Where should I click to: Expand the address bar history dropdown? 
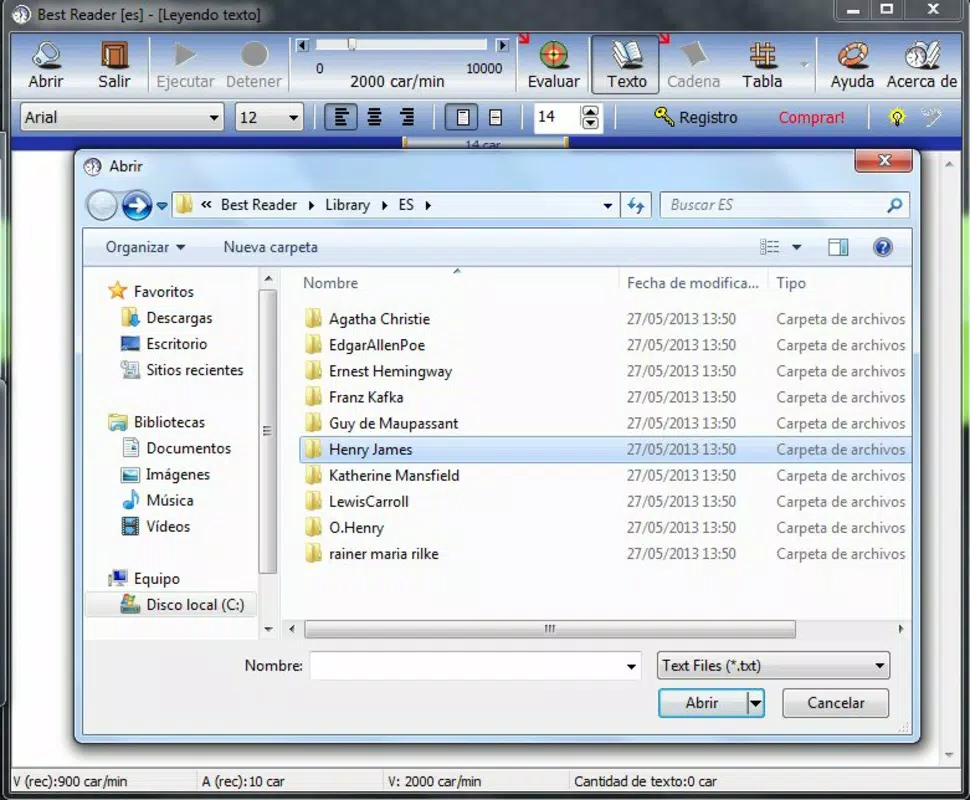(x=607, y=205)
